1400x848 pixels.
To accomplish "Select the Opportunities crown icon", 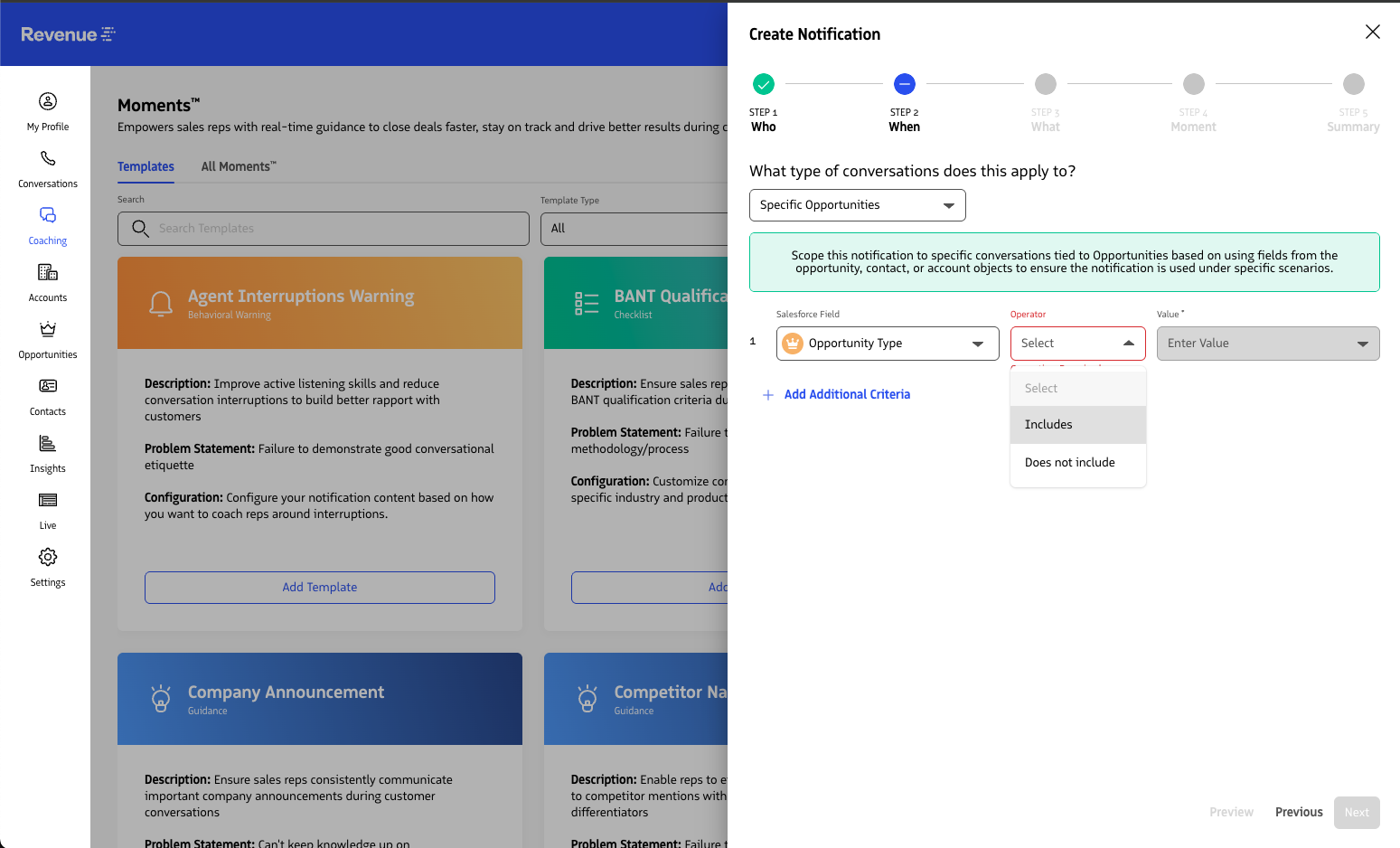I will click(x=48, y=329).
